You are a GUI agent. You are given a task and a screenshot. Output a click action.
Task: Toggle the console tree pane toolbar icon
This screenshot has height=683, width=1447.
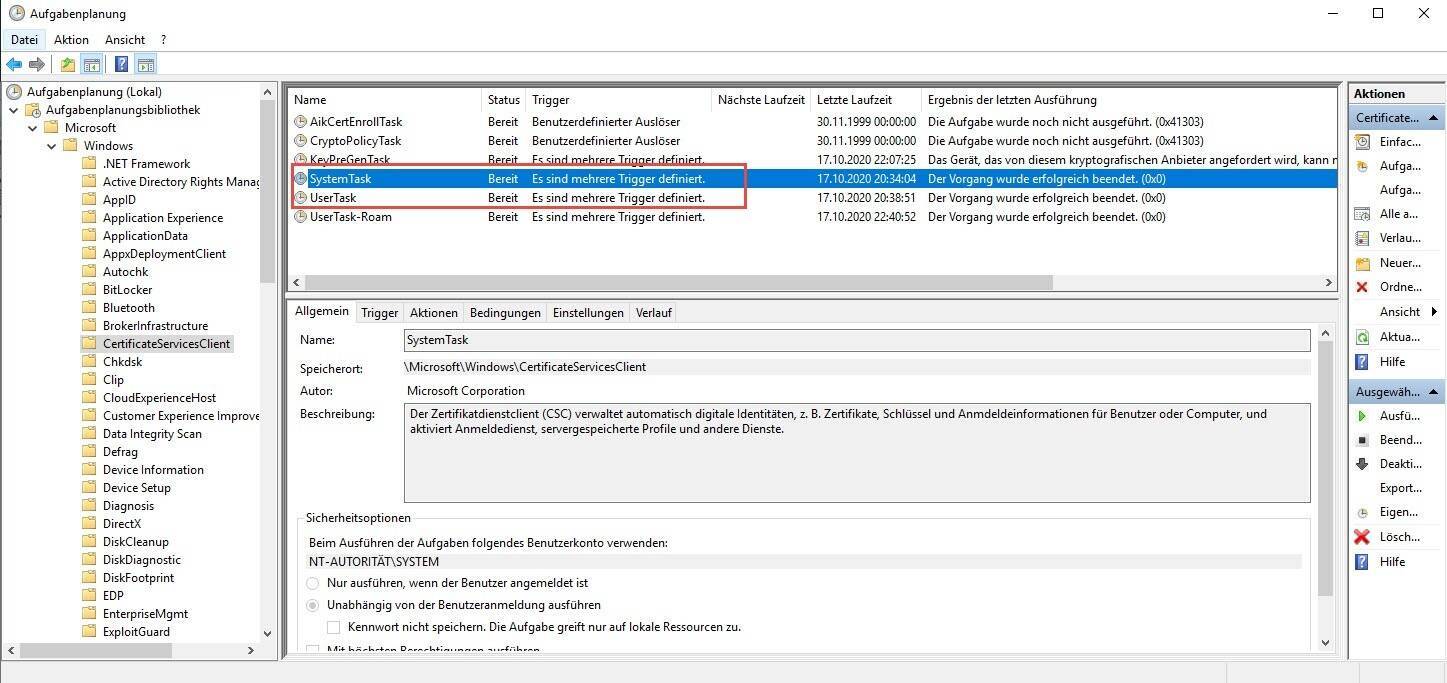pyautogui.click(x=92, y=65)
